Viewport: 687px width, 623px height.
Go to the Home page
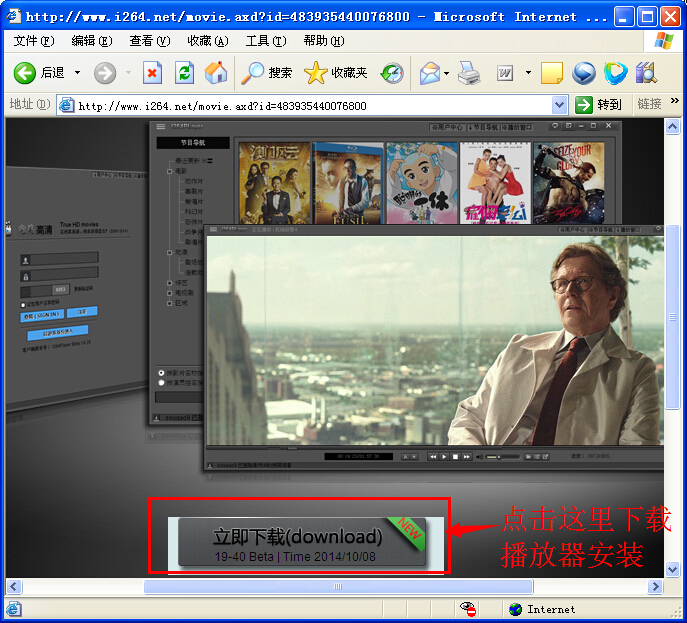click(216, 72)
